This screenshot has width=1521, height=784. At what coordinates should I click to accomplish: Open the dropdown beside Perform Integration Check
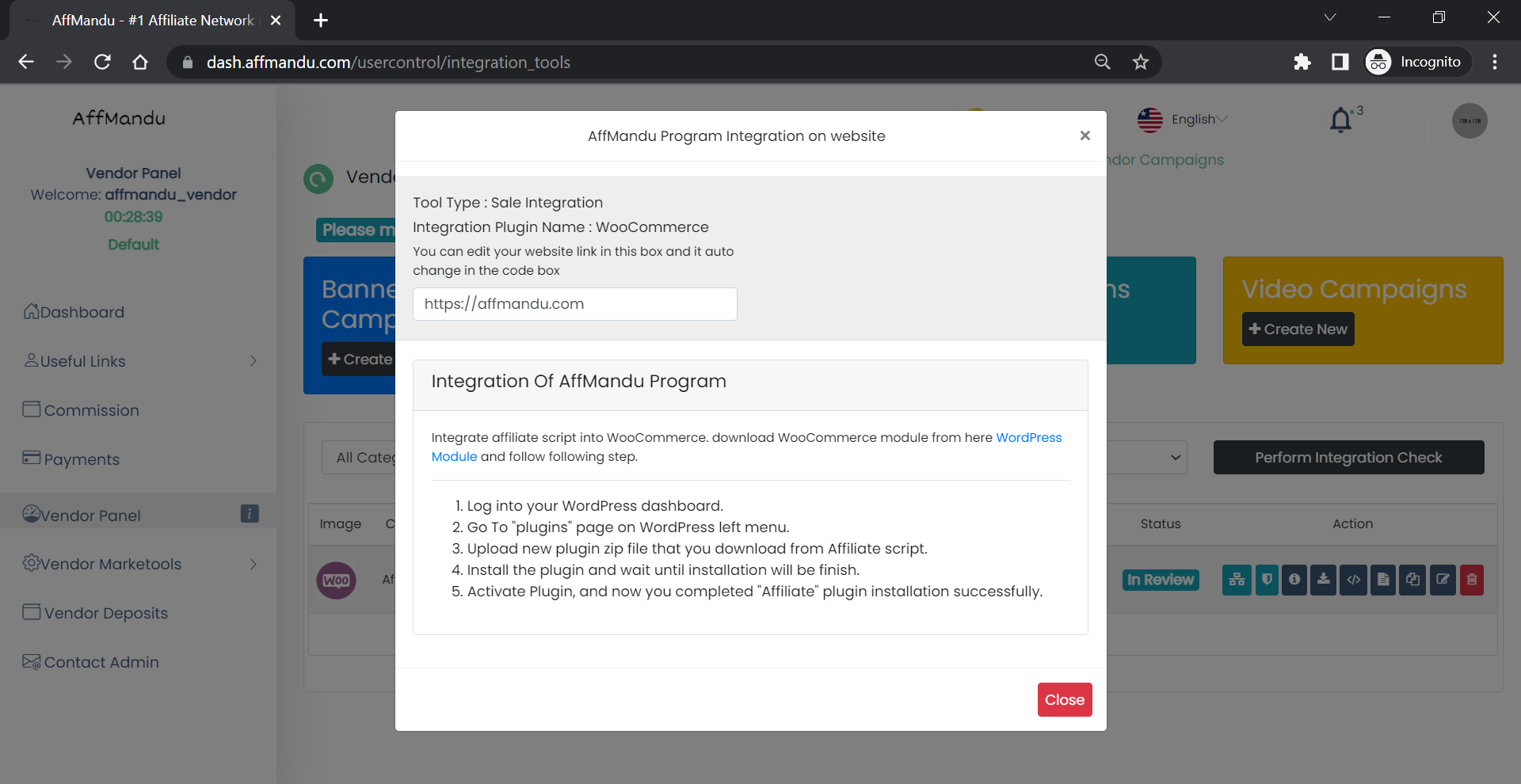coord(1147,457)
